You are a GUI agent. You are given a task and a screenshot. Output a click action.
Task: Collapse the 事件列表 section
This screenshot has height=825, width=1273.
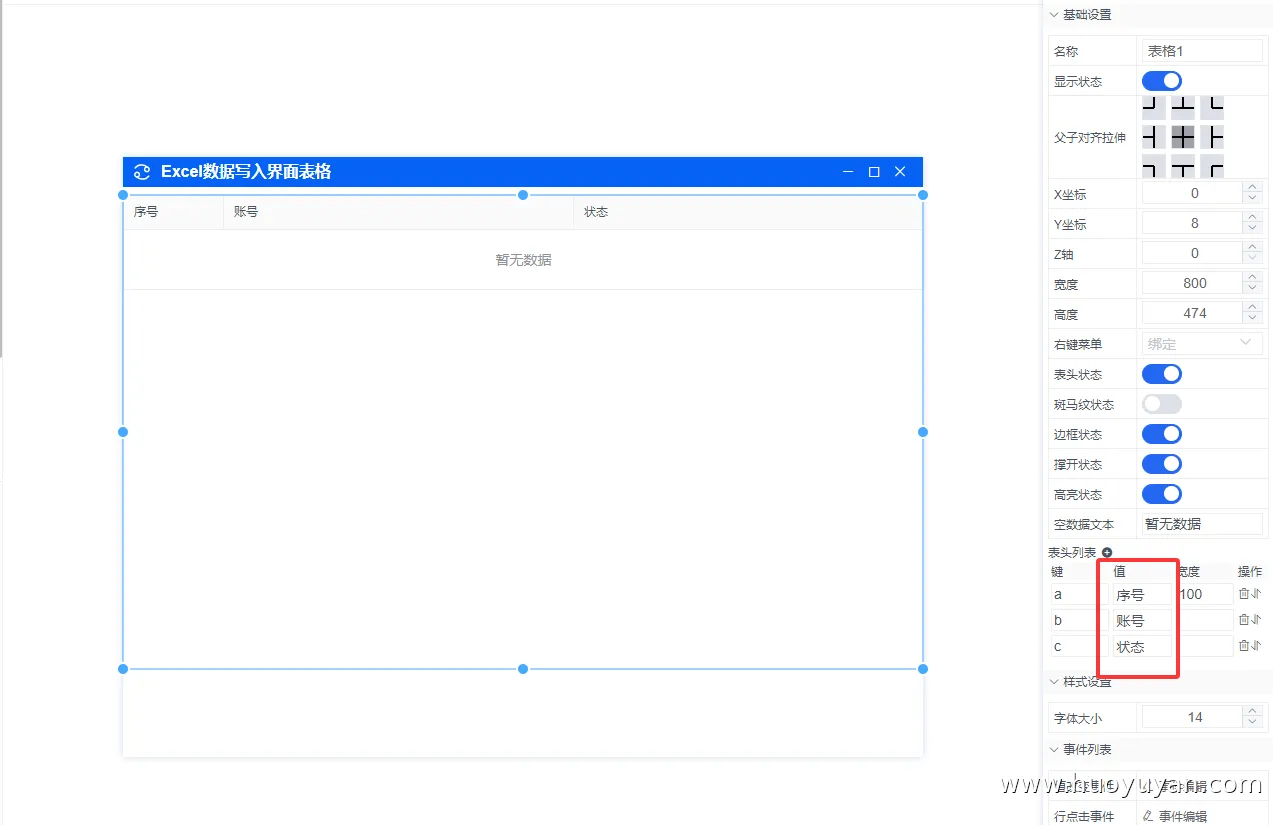(x=1054, y=750)
